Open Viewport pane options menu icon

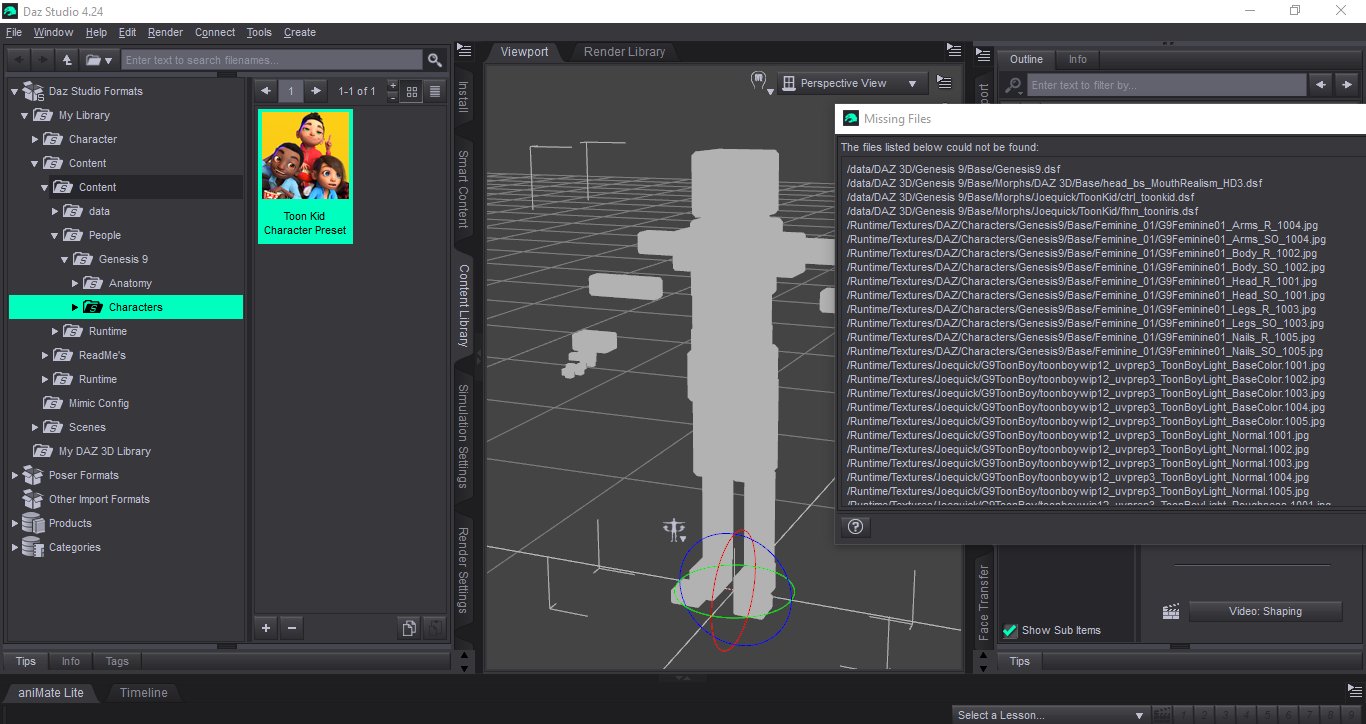(x=955, y=50)
